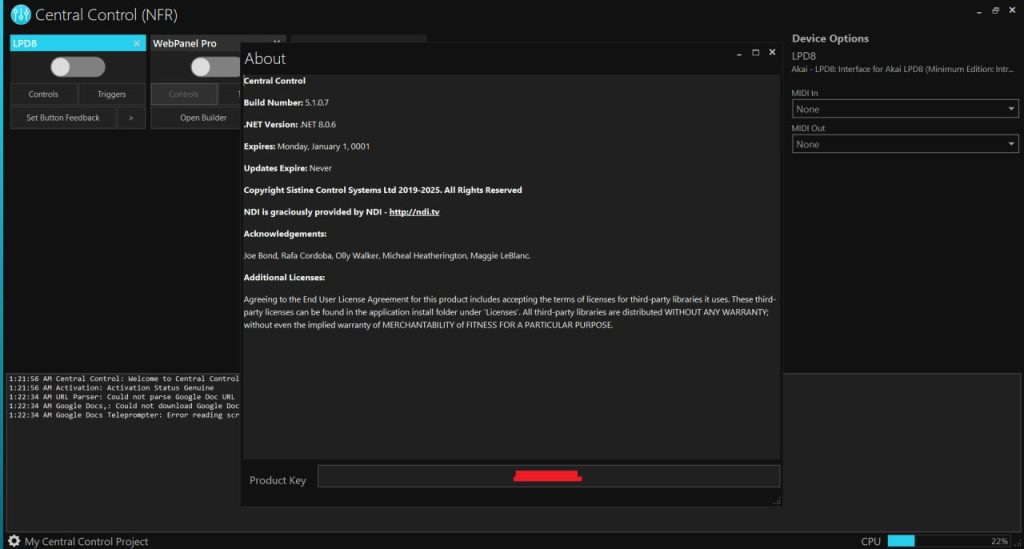
Task: Click the .NET Version text line
Action: [x=290, y=124]
